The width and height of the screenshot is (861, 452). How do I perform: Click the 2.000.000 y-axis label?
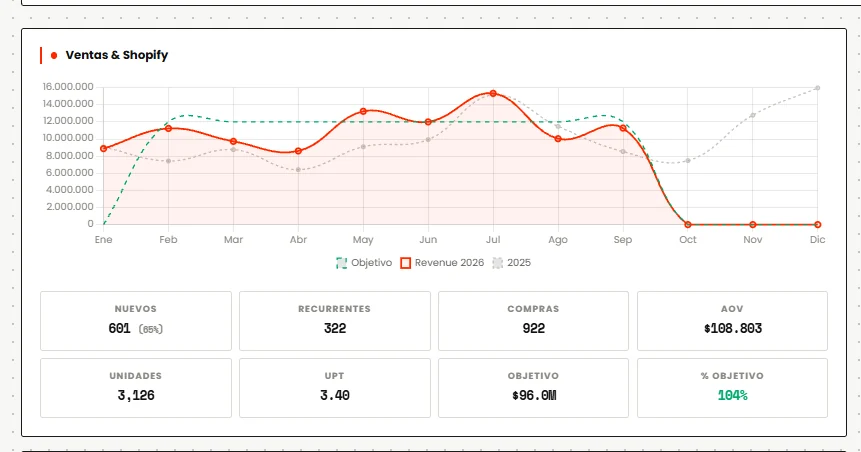(x=70, y=207)
